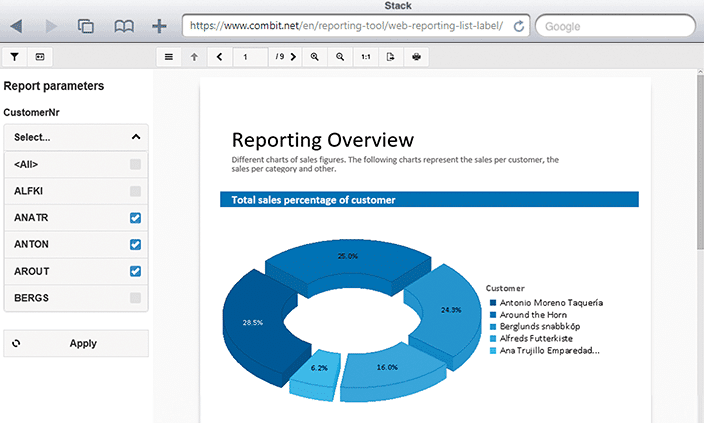
Task: Click the 'Report parameters' heading
Action: click(53, 86)
